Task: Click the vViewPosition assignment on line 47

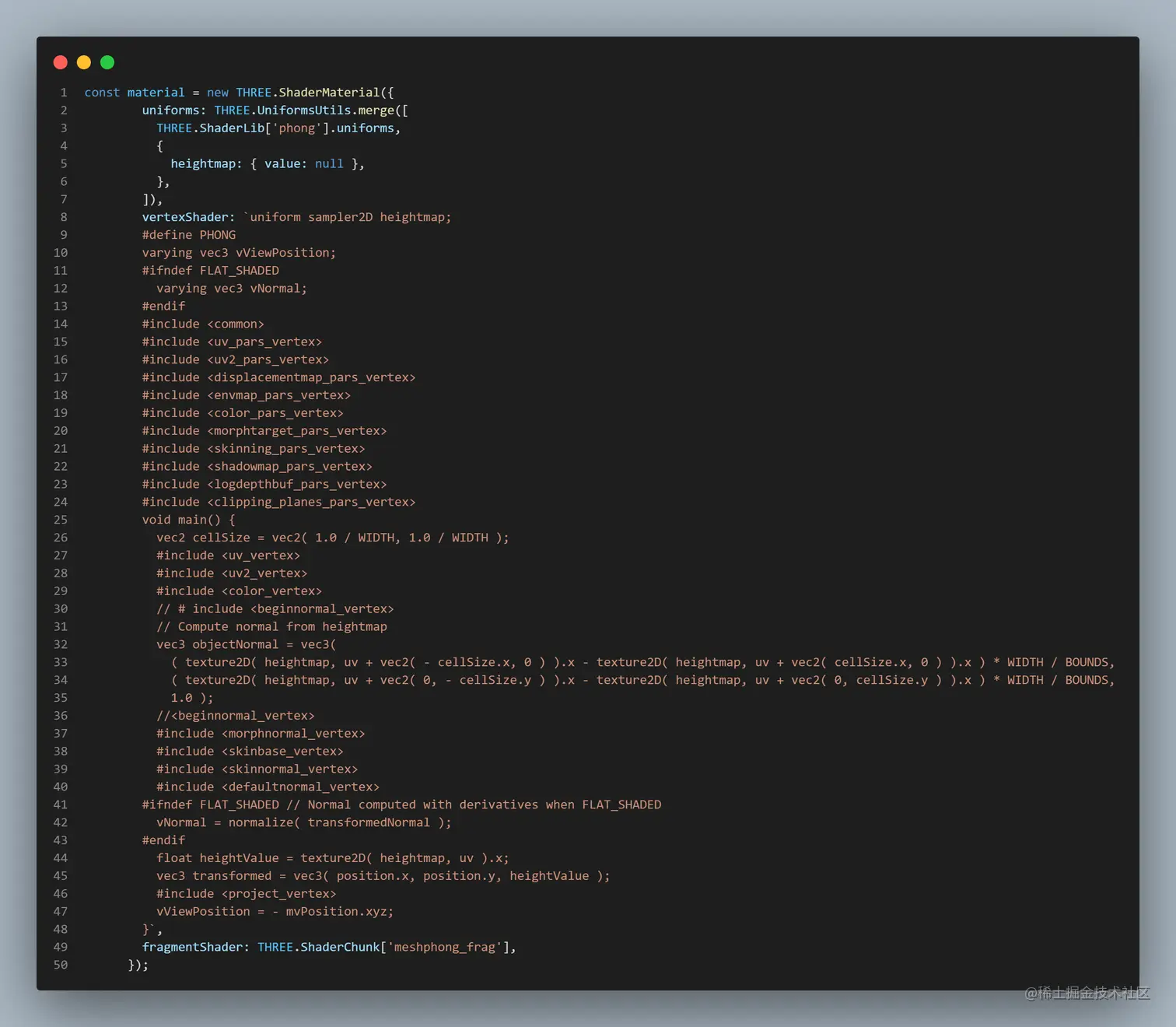Action: pos(275,911)
